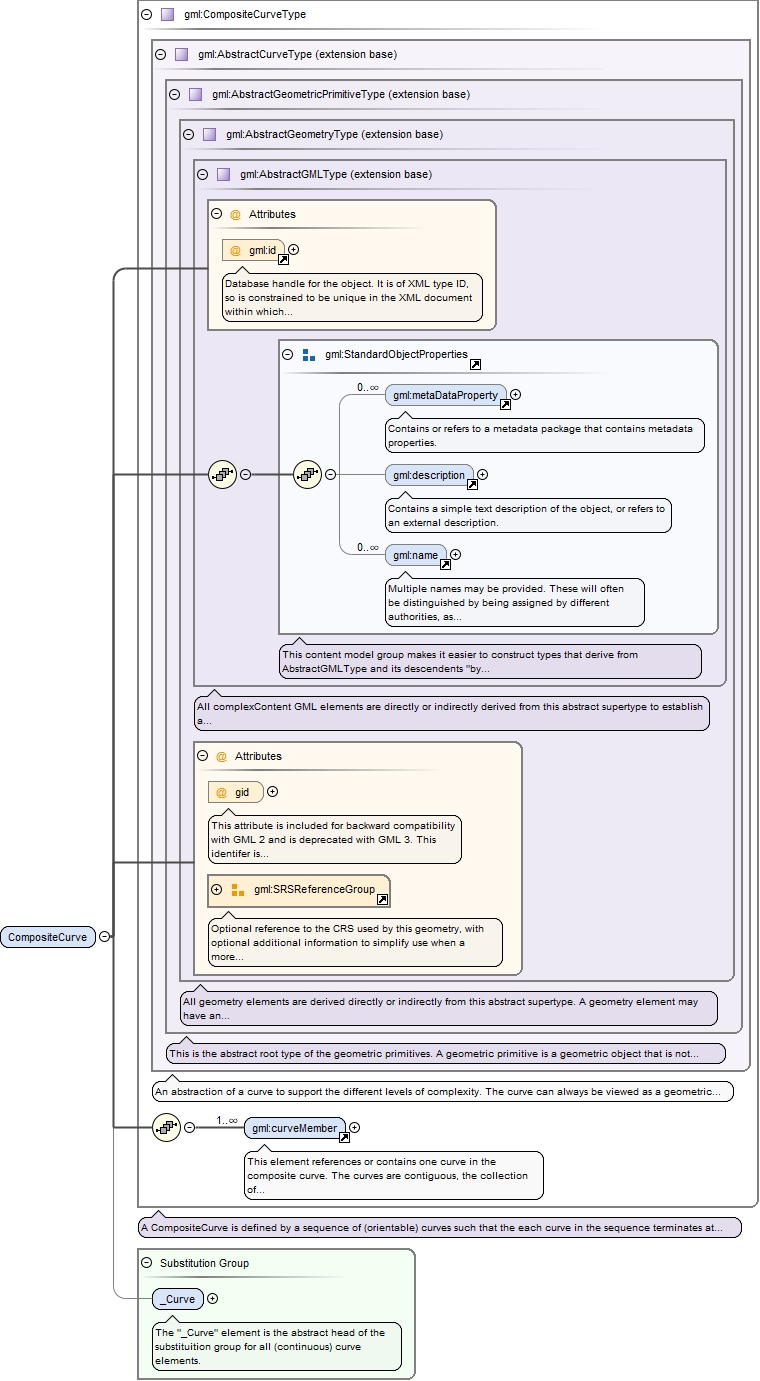Follow the gml:id reference arrow icon
The width and height of the screenshot is (760, 1381).
coord(283,259)
